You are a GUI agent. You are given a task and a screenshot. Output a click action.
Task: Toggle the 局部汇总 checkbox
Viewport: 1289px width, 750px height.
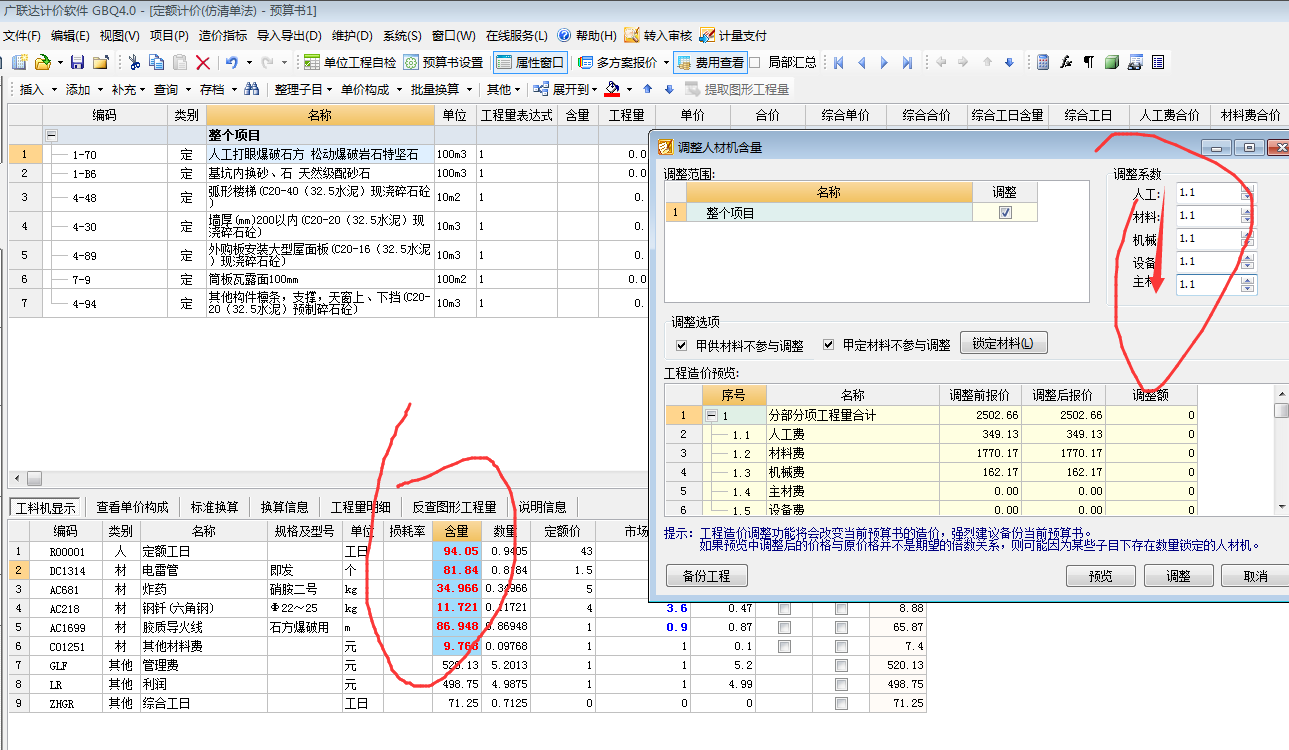click(756, 62)
